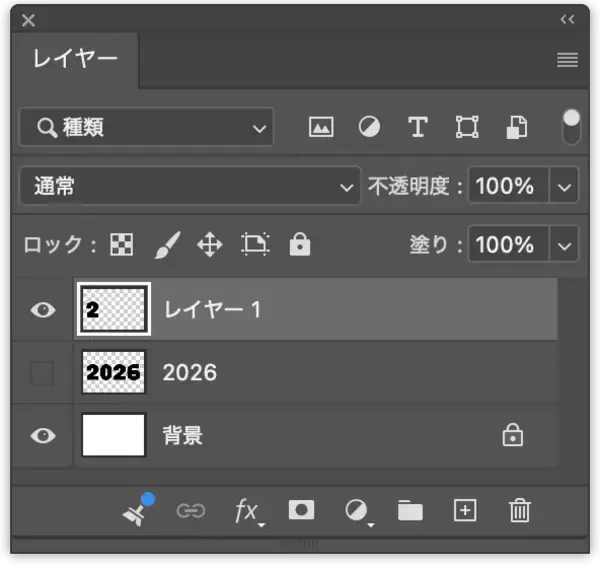This screenshot has width=600, height=568.
Task: Filter for smart object layers icon
Action: [x=517, y=127]
